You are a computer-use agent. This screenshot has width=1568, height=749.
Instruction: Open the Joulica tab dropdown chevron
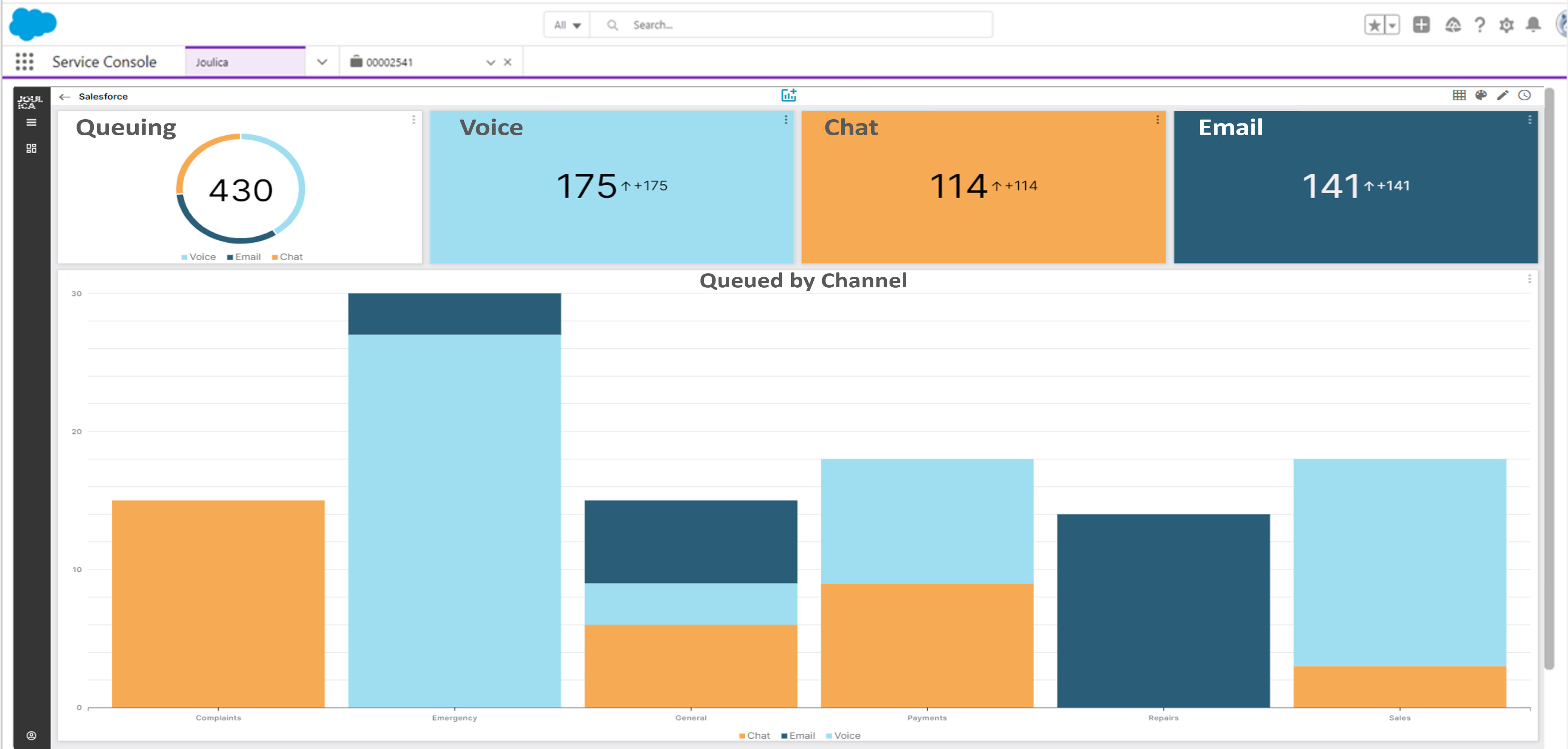point(322,62)
